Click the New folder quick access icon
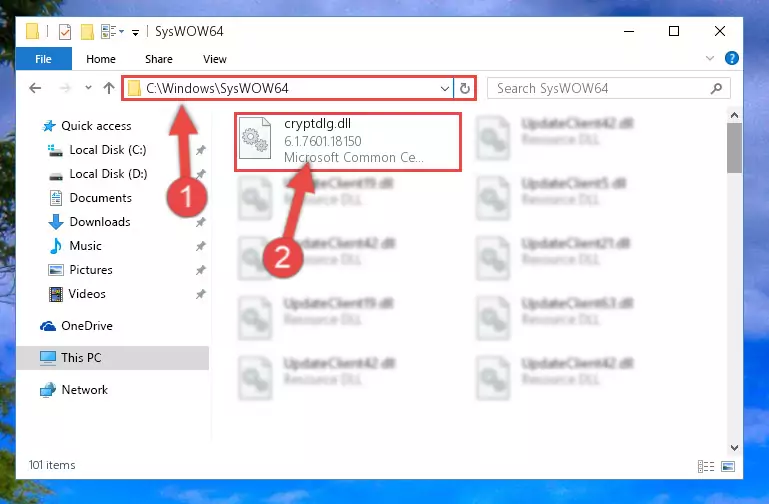 coord(87,32)
